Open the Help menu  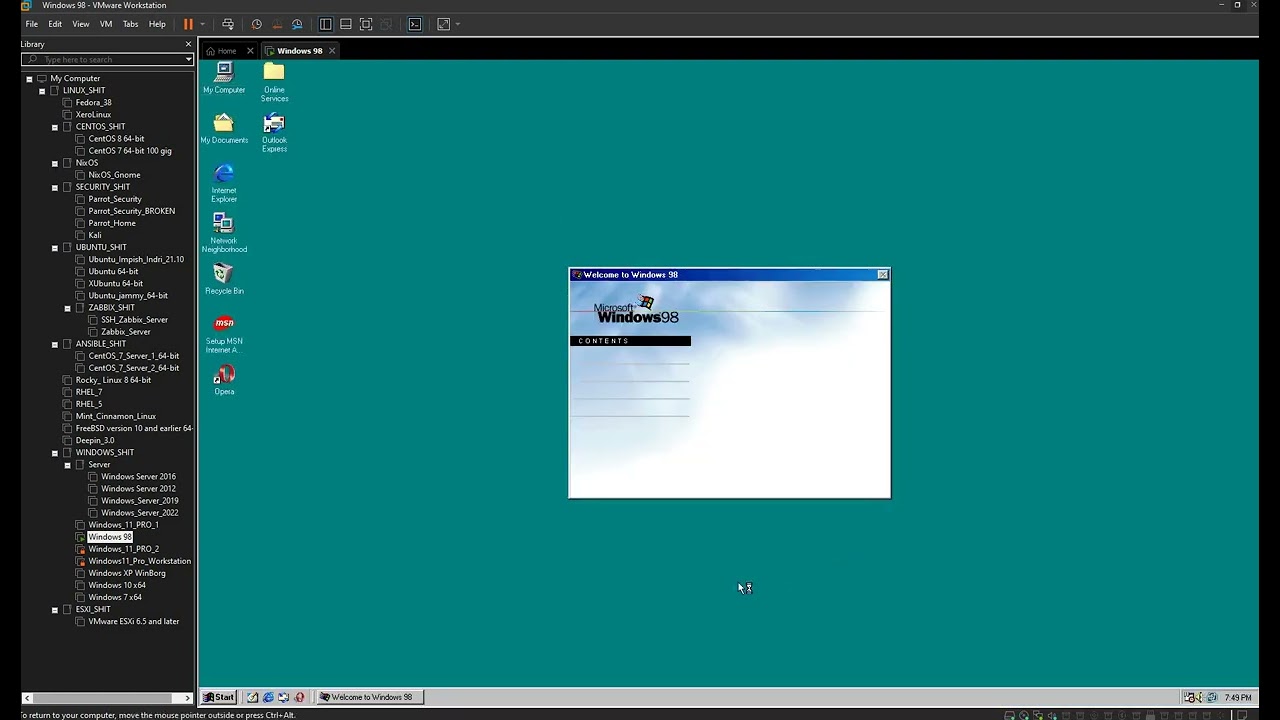point(157,24)
